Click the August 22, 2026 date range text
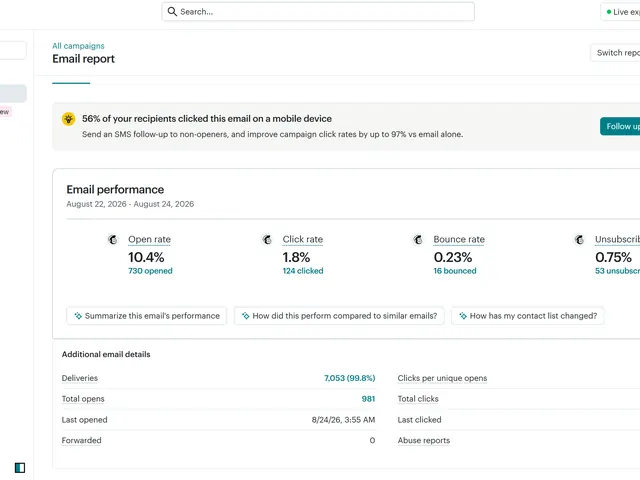The width and height of the screenshot is (640, 480). point(130,204)
